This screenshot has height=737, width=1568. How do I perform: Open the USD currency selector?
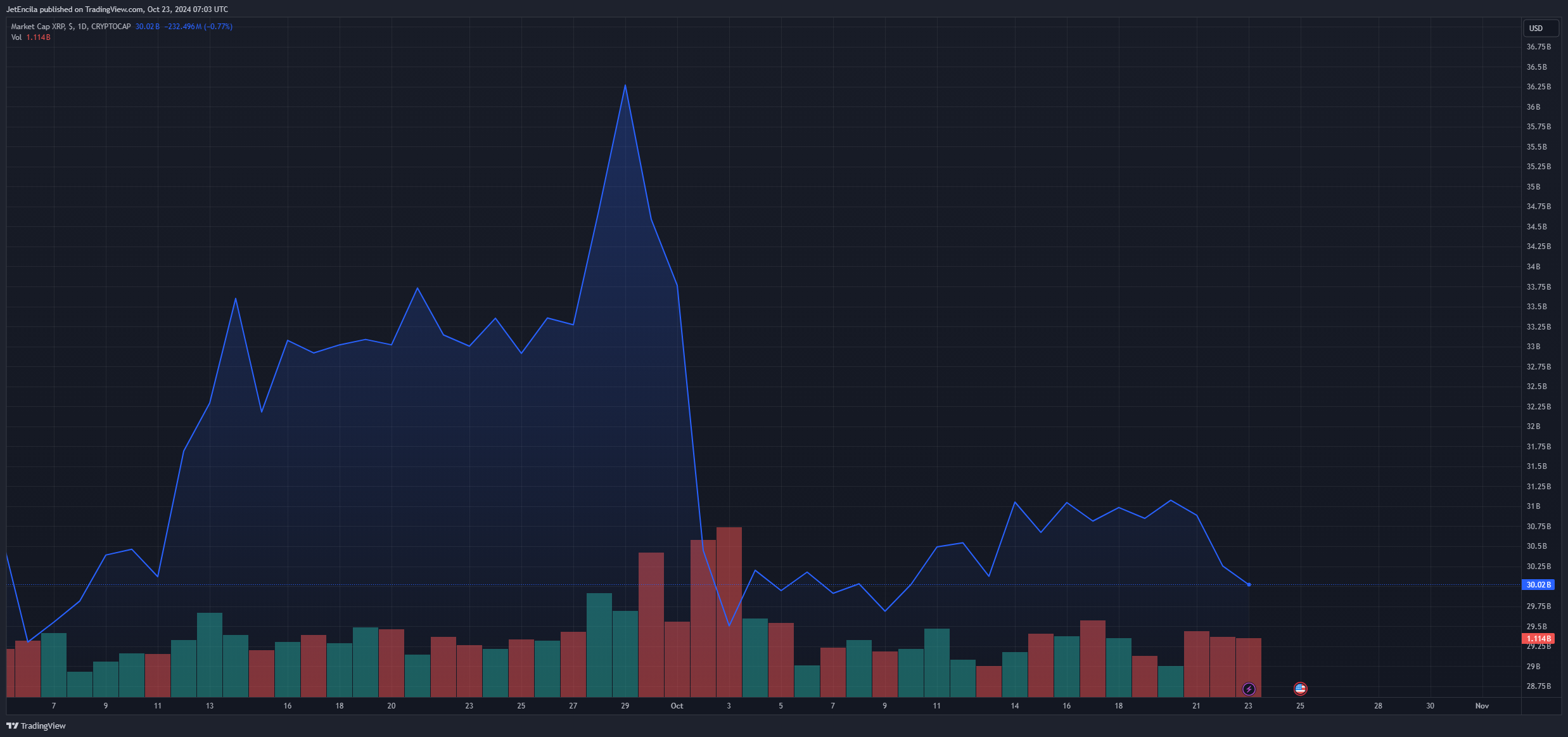tap(1540, 28)
